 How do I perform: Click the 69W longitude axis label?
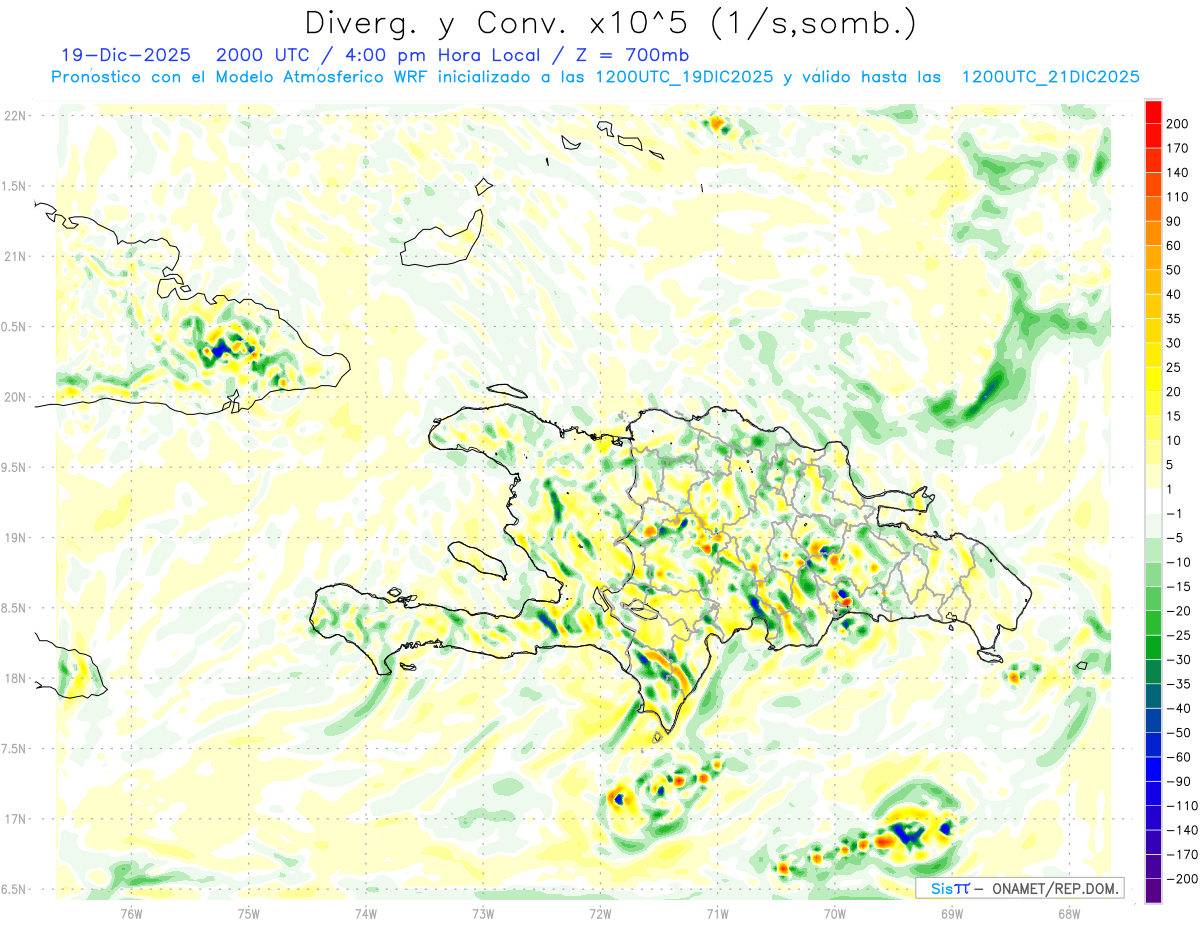[952, 913]
